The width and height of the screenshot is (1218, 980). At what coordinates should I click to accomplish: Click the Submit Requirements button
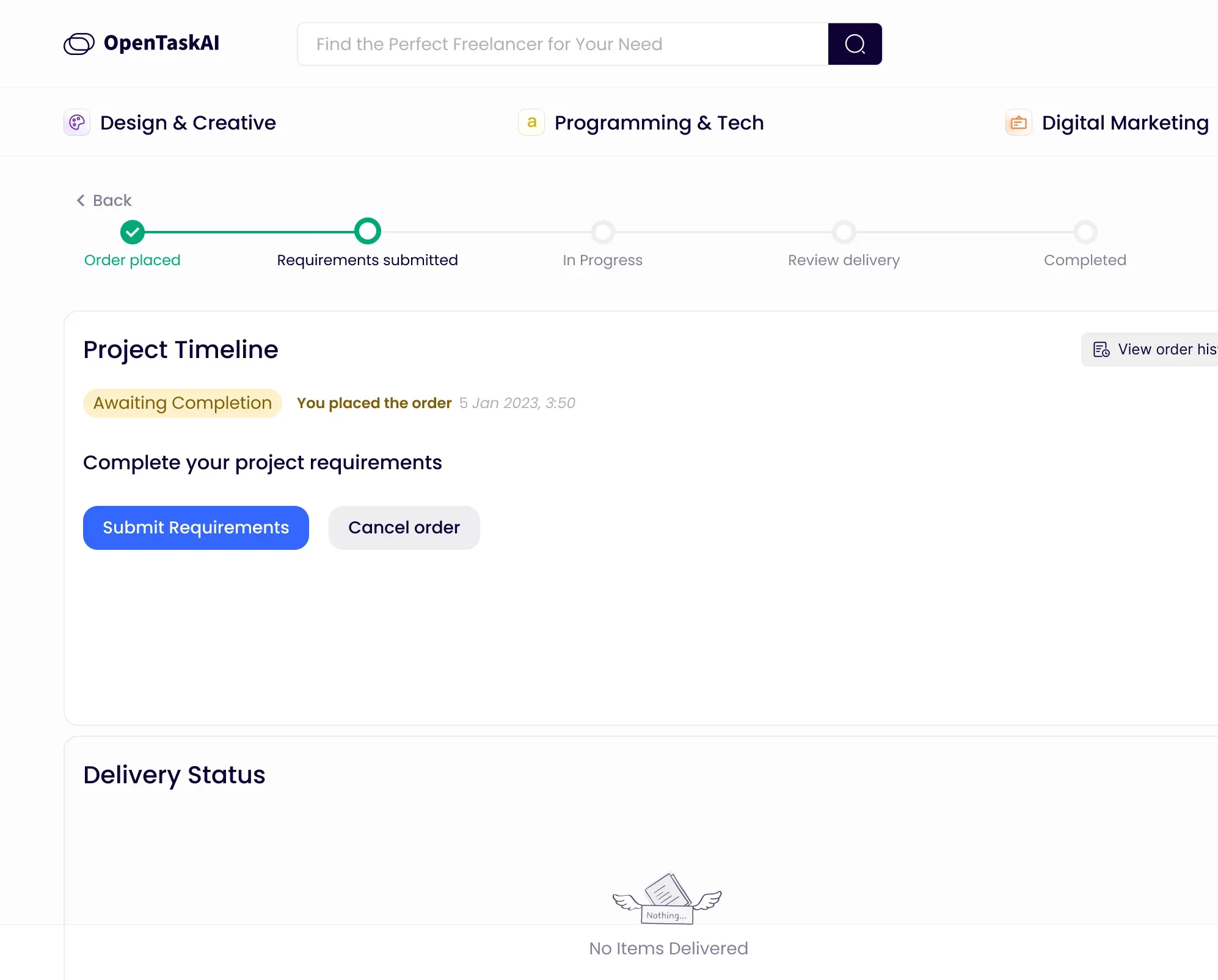tap(195, 527)
